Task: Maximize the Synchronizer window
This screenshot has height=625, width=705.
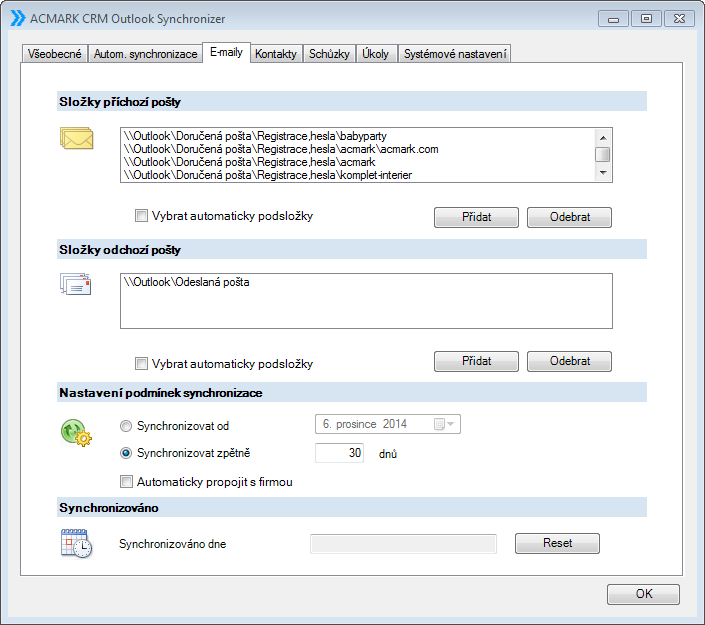Action: coord(646,19)
